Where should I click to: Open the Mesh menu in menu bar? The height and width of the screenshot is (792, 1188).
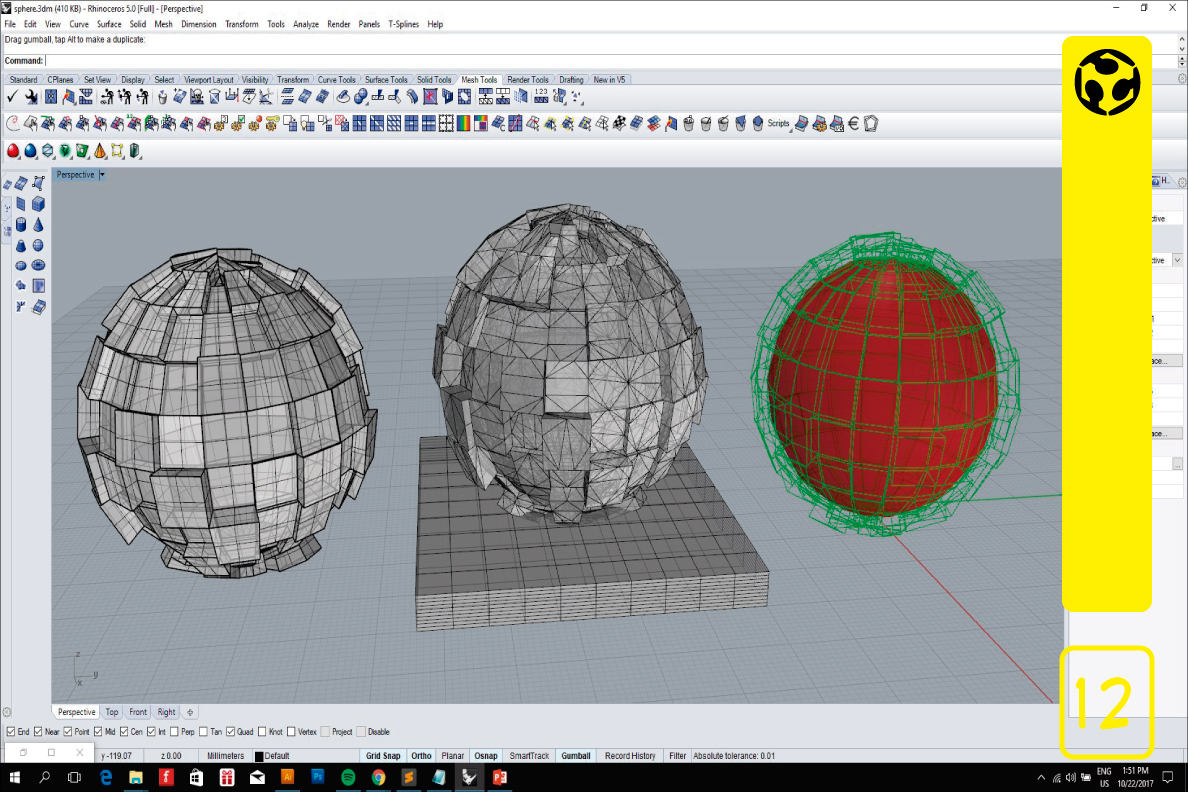pyautogui.click(x=163, y=24)
